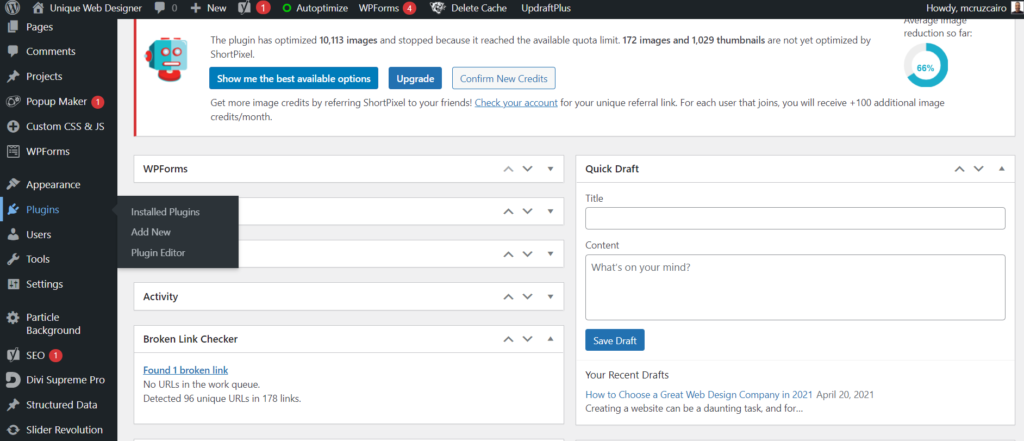Image resolution: width=1024 pixels, height=441 pixels.
Task: Click the WordPress logo in admin bar
Action: click(x=13, y=8)
